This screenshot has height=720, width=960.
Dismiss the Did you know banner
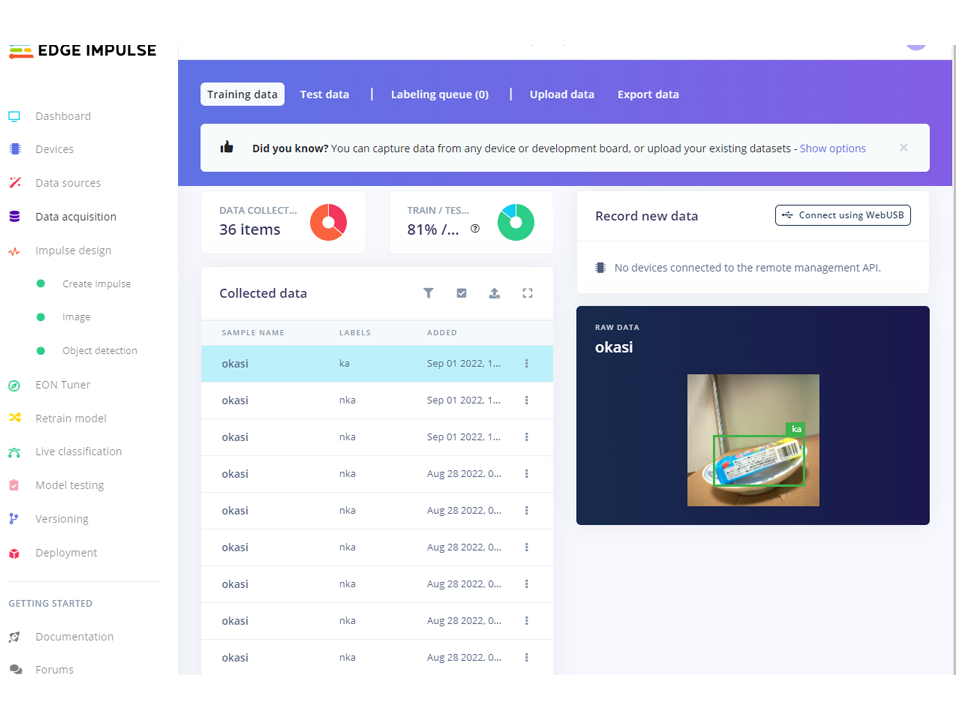[x=903, y=148]
